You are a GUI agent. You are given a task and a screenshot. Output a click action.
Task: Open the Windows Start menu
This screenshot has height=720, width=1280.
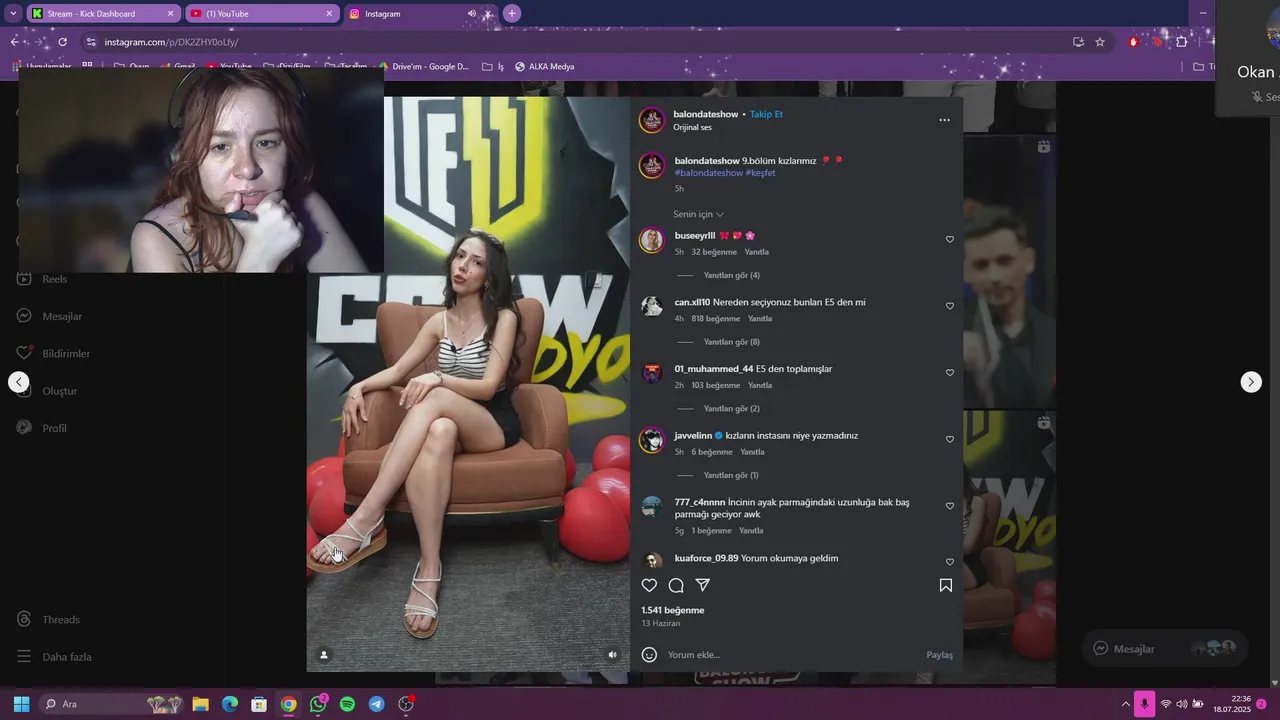pyautogui.click(x=21, y=704)
